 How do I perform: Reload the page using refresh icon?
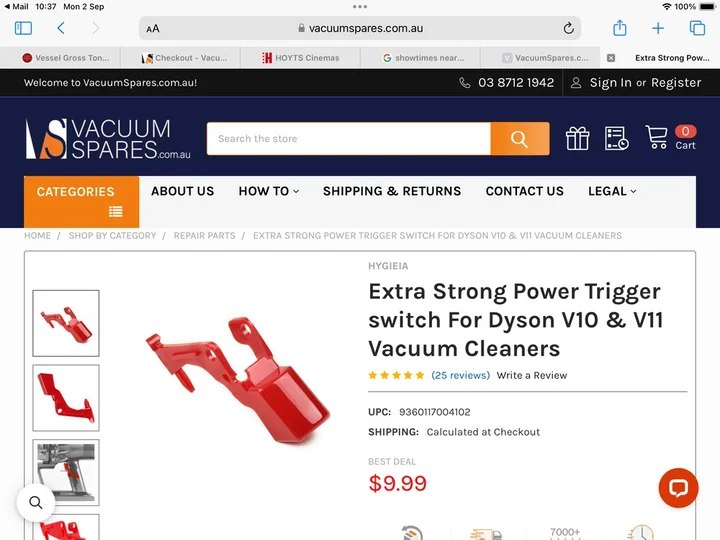tap(568, 28)
